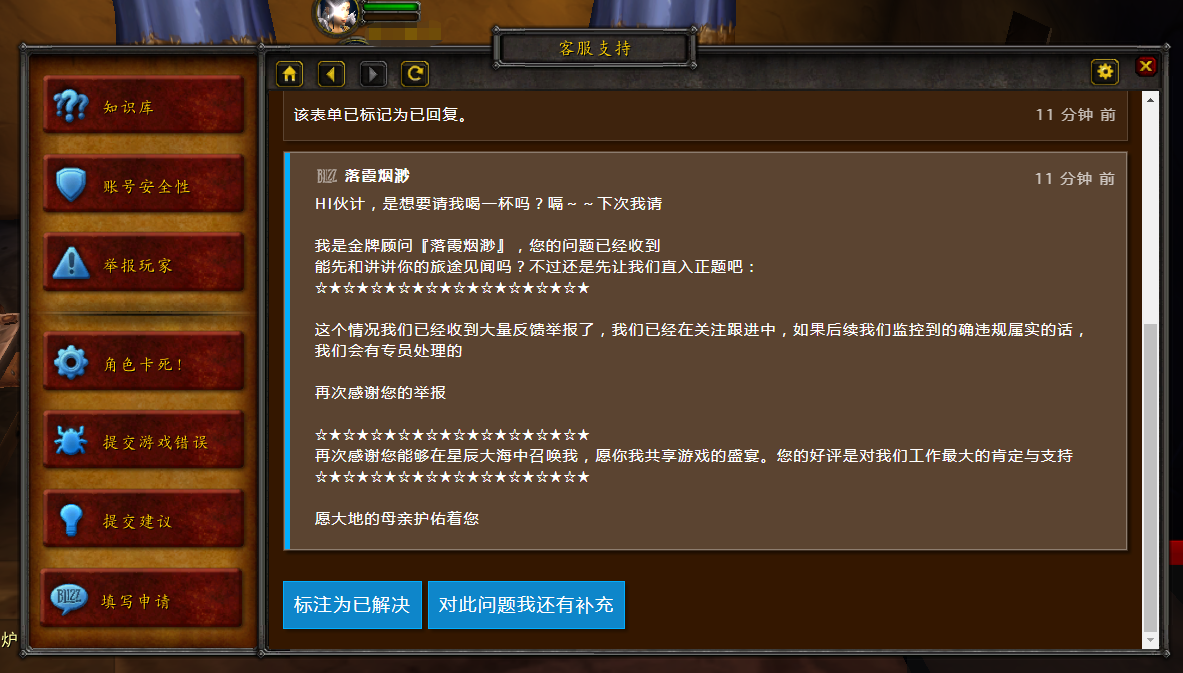The width and height of the screenshot is (1183, 673).
Task: Click the home icon in browser toolbar
Action: (290, 74)
